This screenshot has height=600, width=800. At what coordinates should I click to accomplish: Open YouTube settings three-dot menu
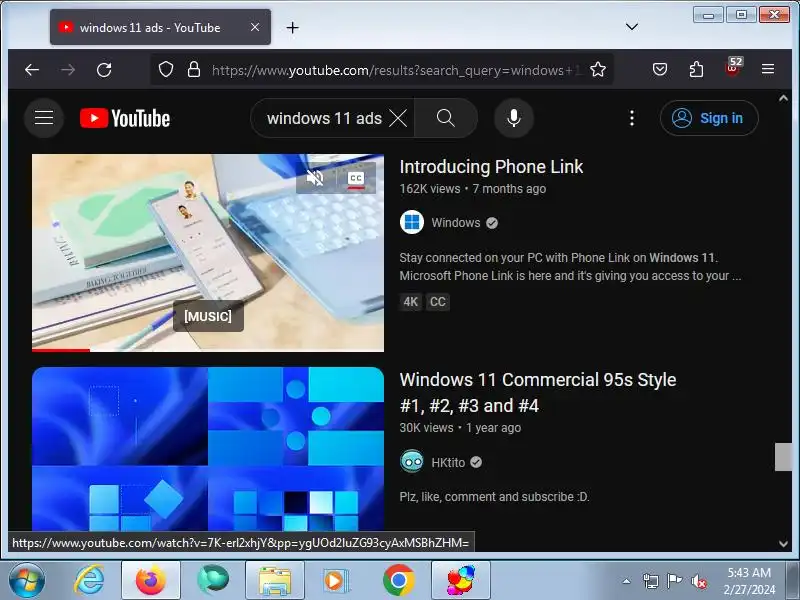tap(632, 118)
